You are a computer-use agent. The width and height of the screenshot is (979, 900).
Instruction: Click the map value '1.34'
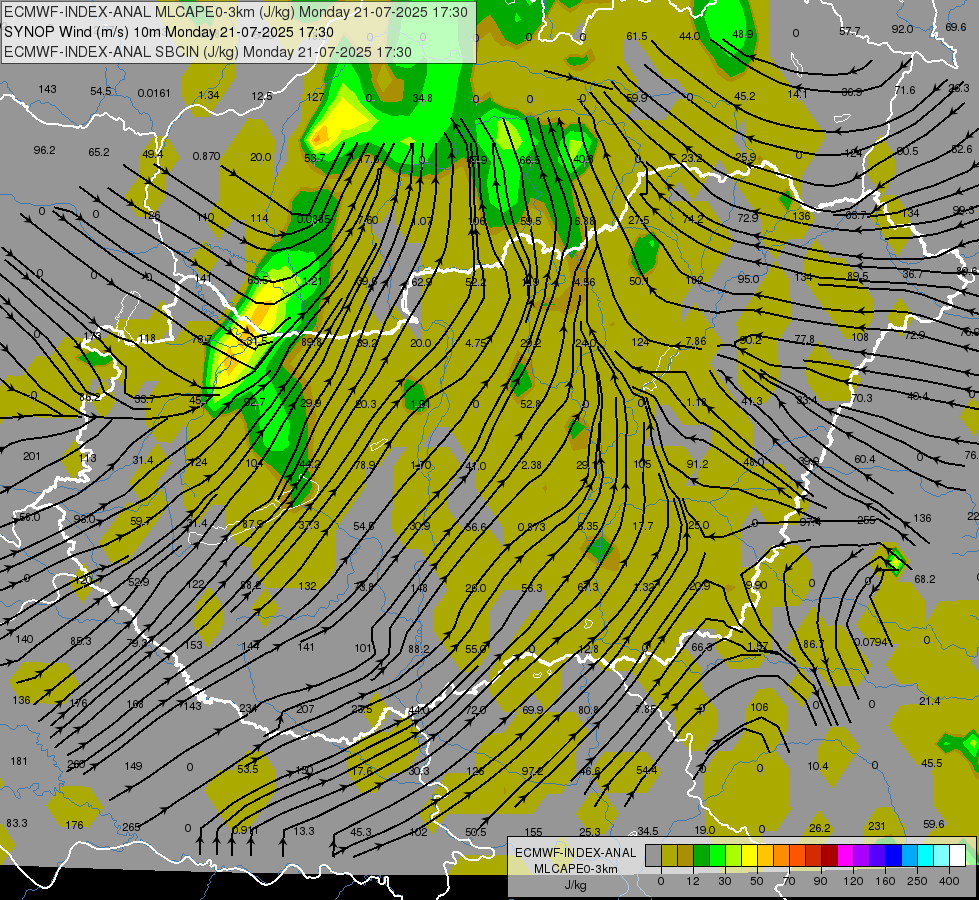209,95
